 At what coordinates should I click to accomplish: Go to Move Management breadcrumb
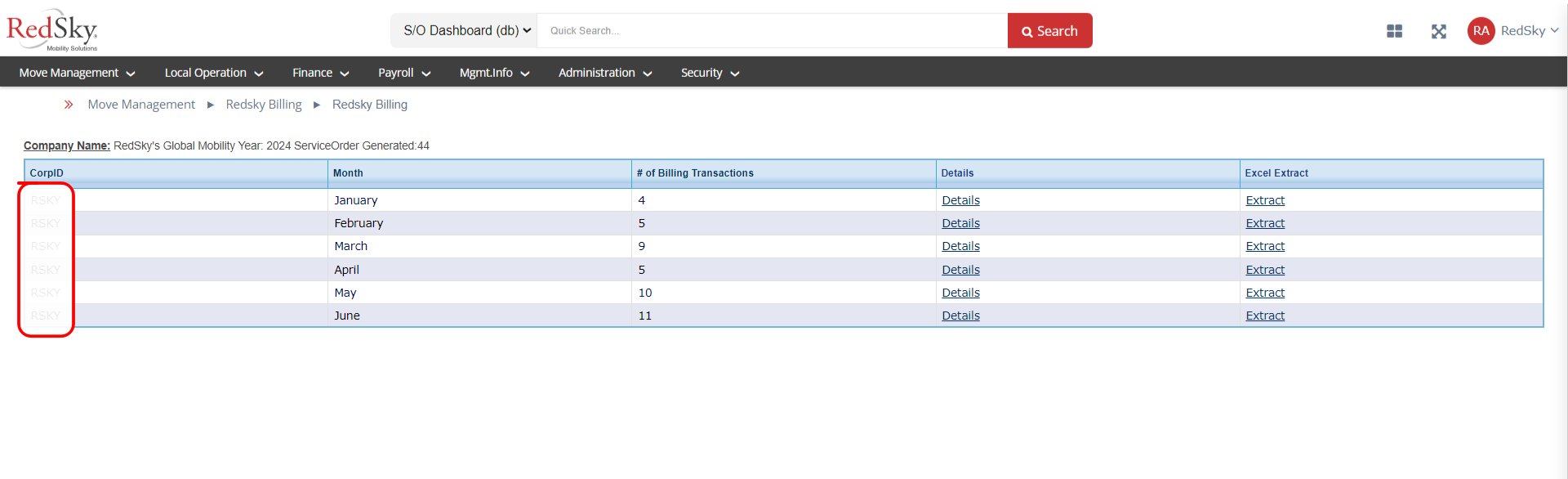[x=141, y=105]
